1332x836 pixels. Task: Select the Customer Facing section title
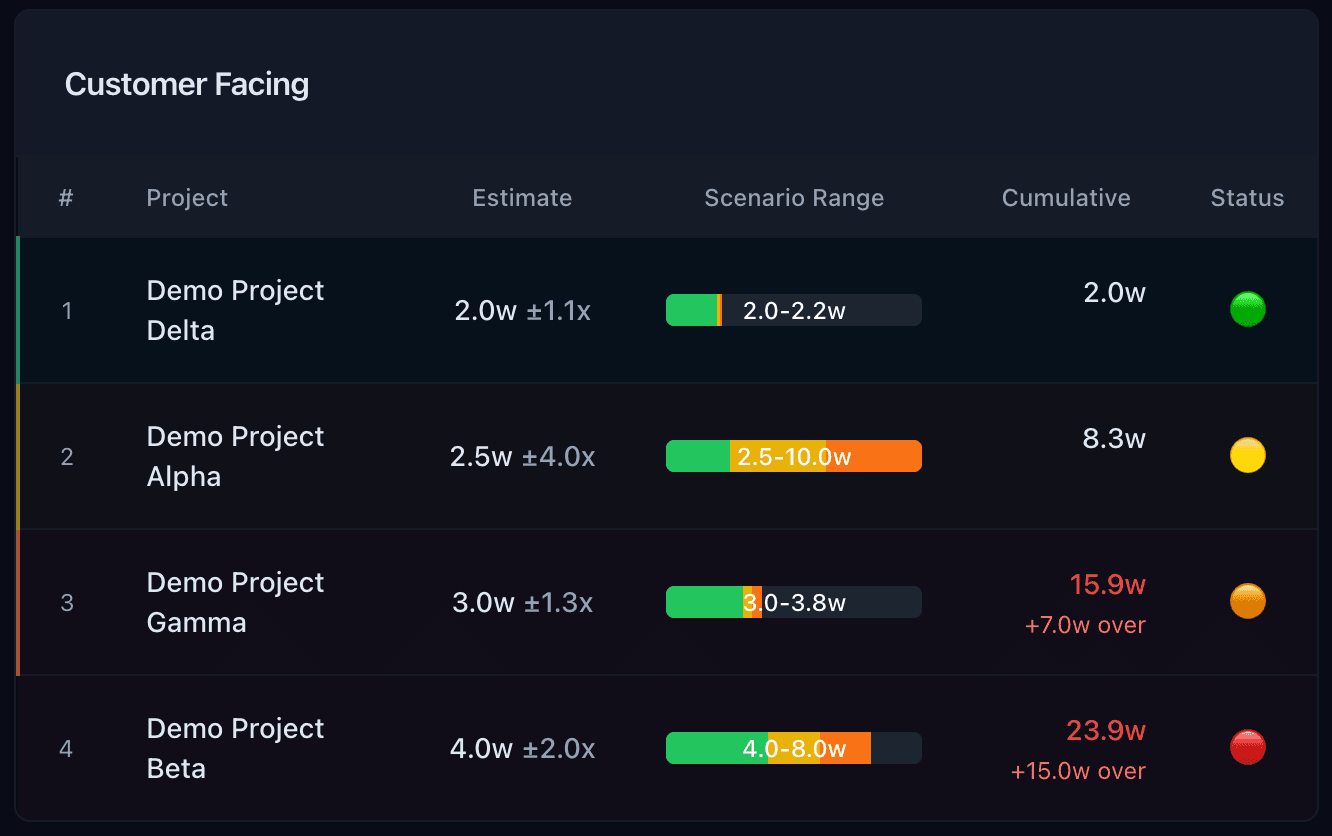[x=187, y=84]
